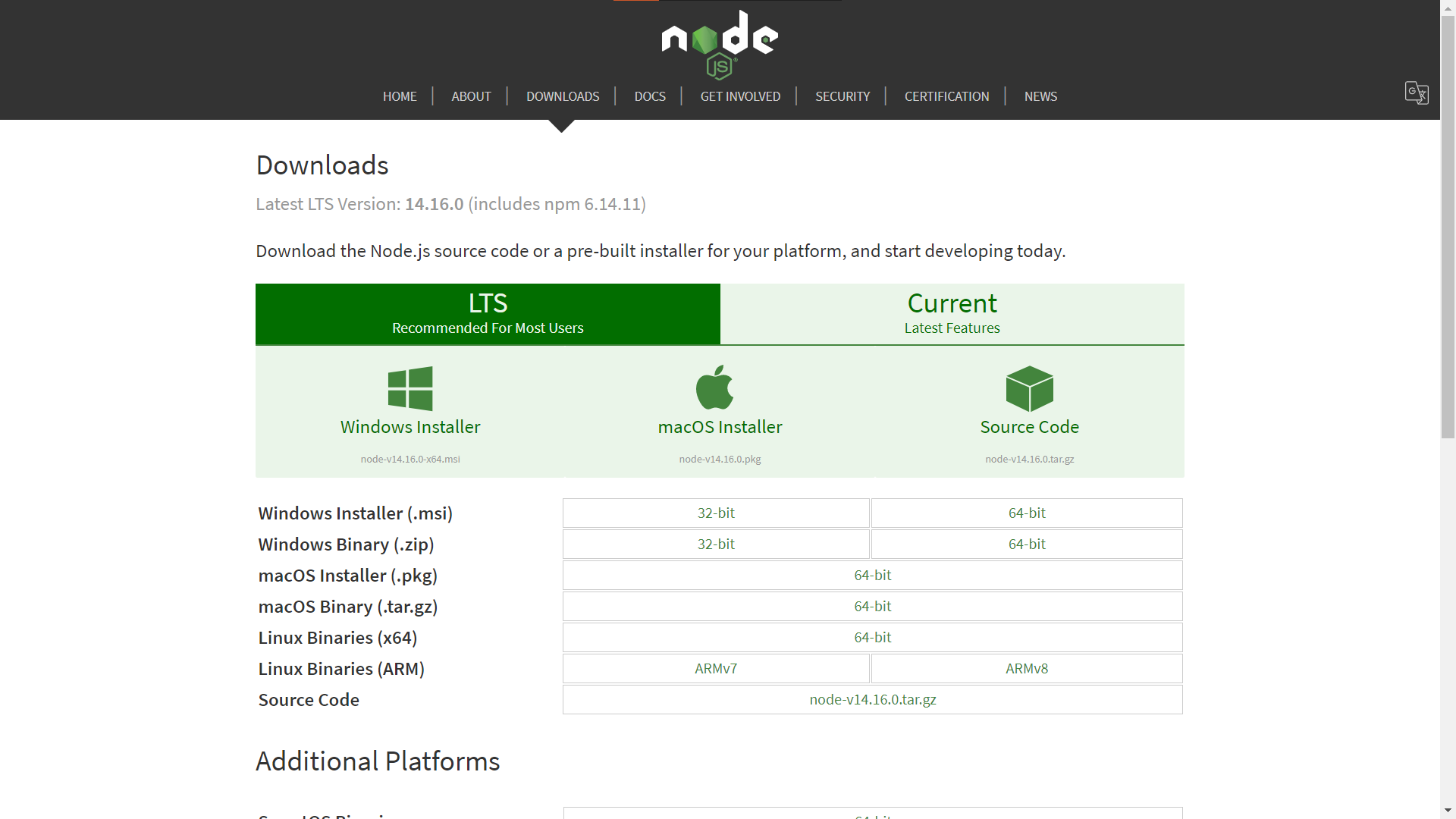Click the page scrollbar down arrow
The image size is (1456, 819).
pyautogui.click(x=1448, y=811)
